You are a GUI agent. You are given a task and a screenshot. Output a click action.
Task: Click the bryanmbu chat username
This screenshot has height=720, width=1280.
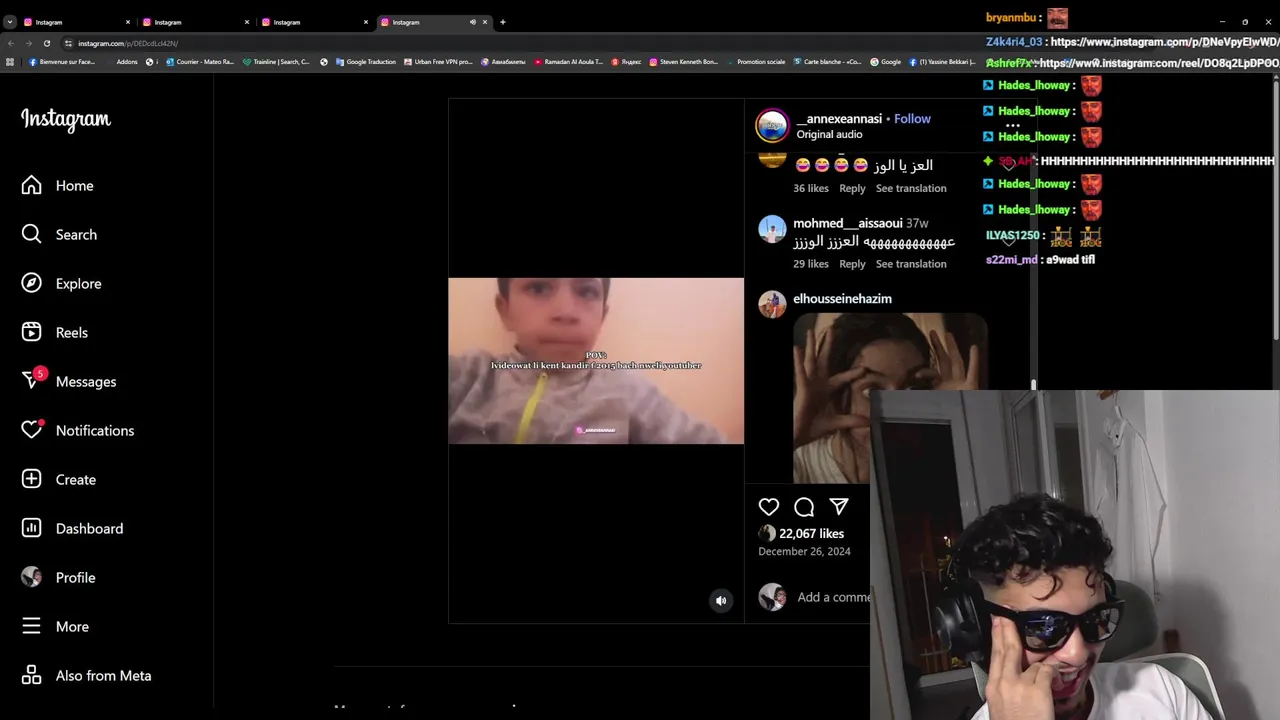click(1013, 18)
